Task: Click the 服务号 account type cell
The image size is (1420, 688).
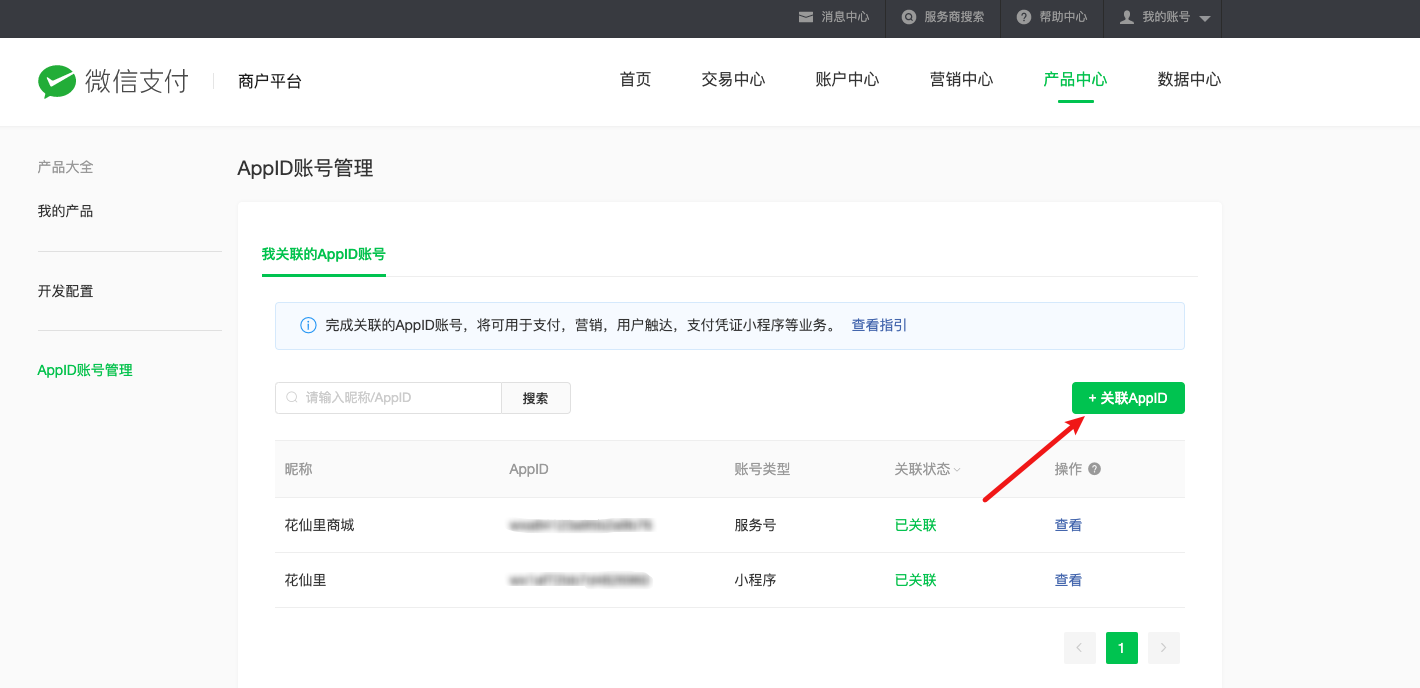Action: [755, 525]
